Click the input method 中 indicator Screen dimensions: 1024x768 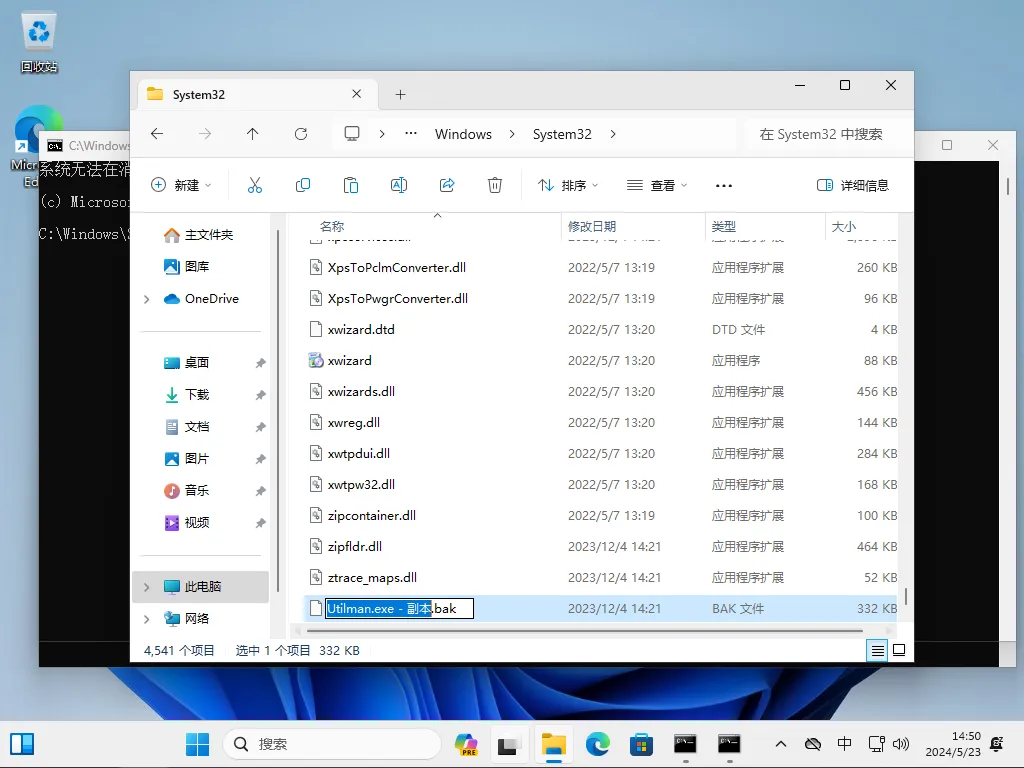[x=844, y=744]
